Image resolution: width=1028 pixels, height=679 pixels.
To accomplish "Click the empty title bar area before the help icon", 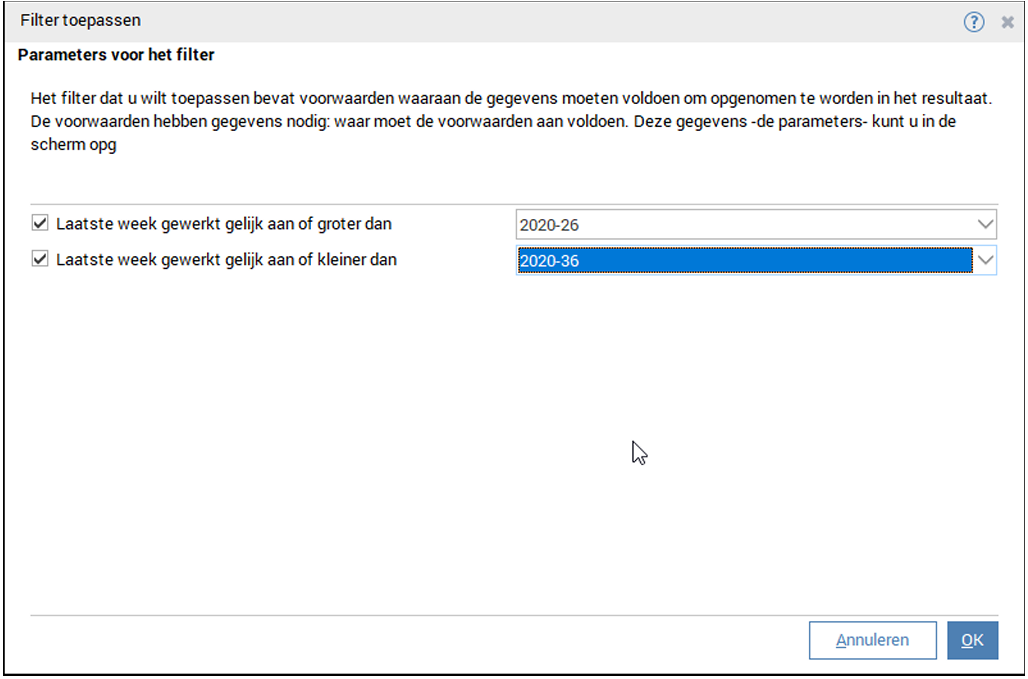I will tap(550, 21).
